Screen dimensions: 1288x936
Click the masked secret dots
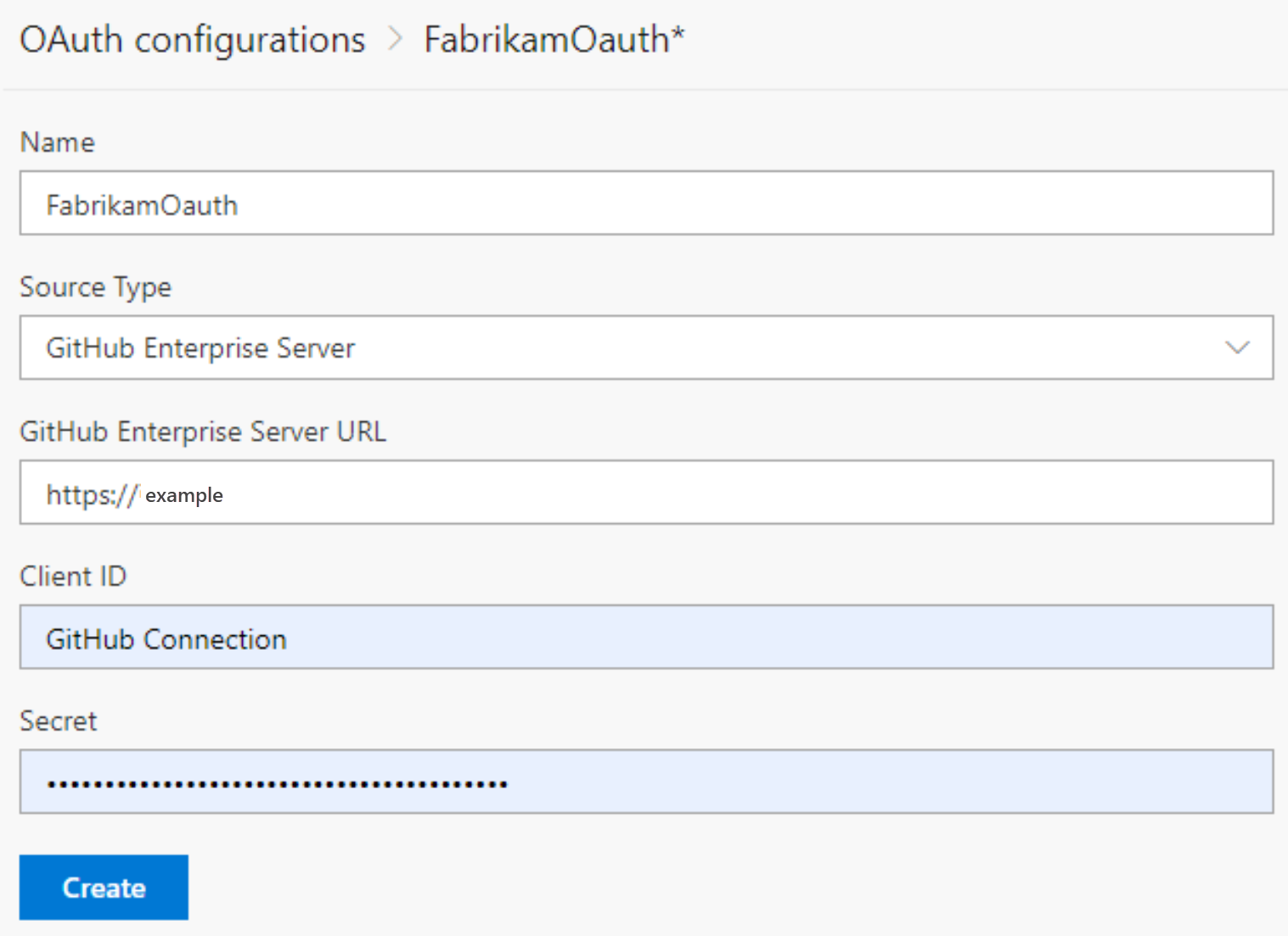[276, 782]
